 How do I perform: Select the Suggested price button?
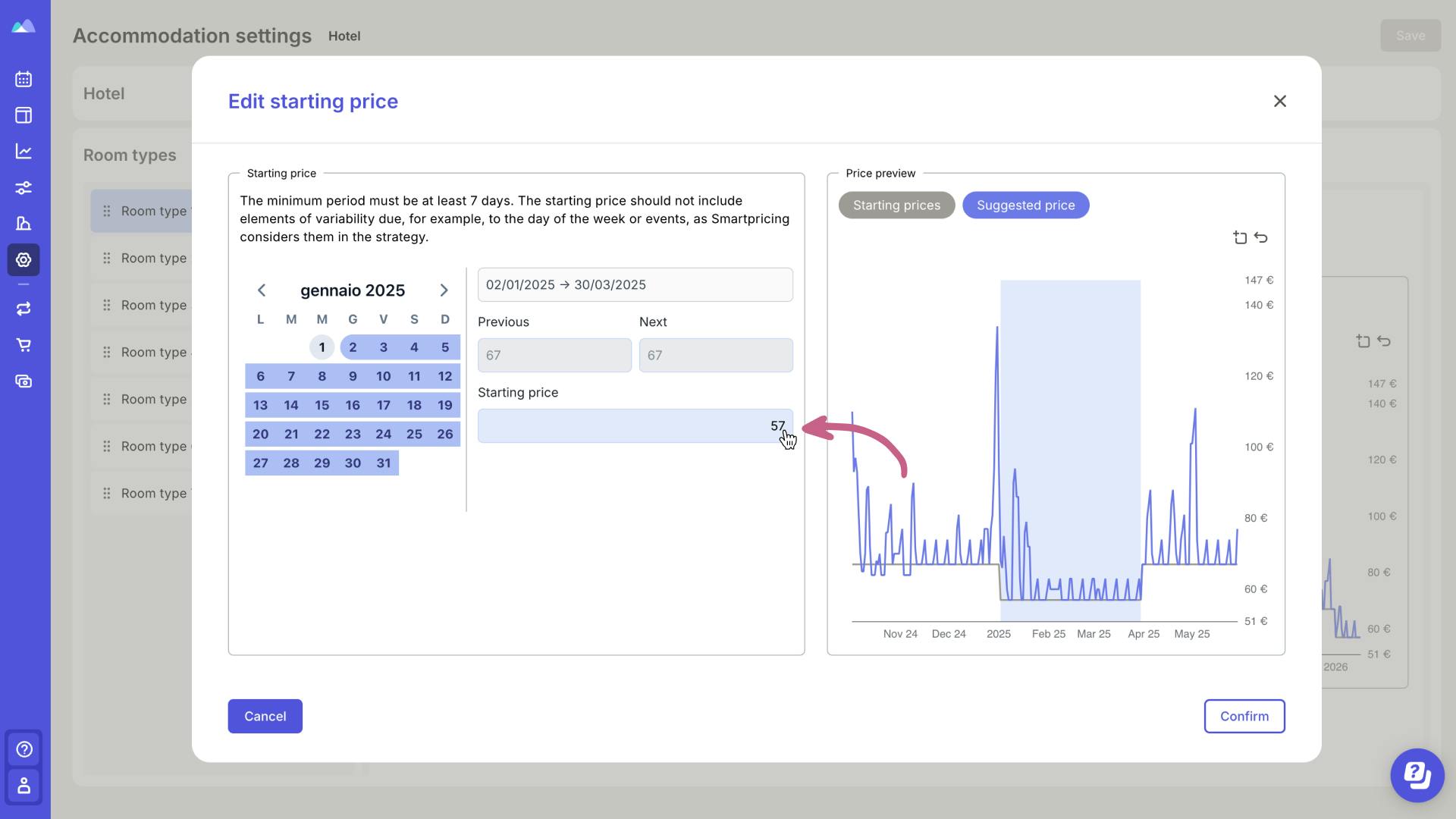[x=1025, y=205]
